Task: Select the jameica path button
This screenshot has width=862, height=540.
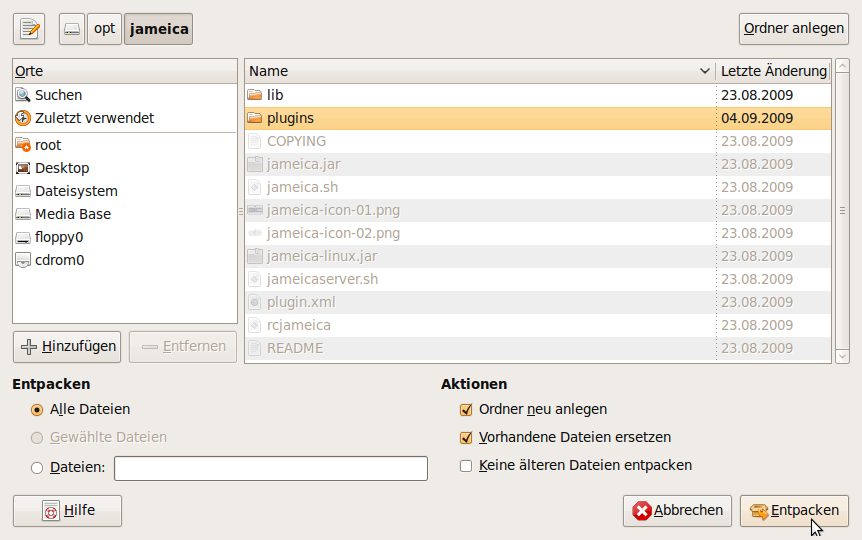Action: (x=158, y=29)
